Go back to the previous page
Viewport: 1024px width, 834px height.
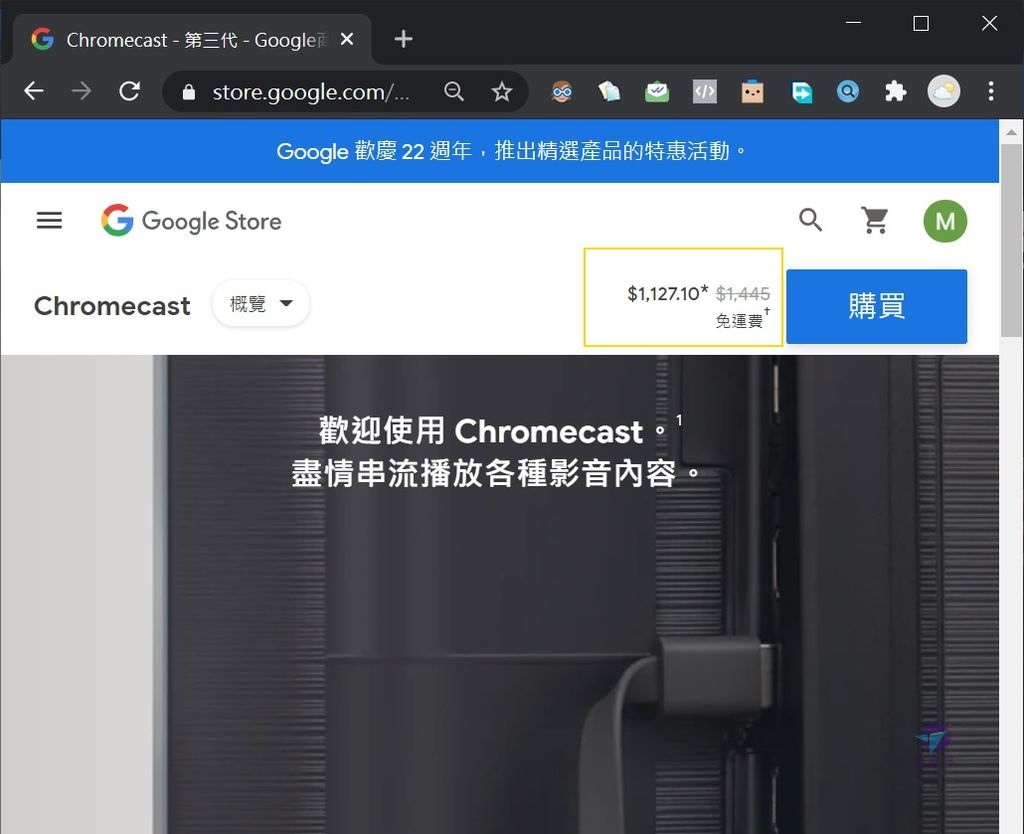point(33,91)
